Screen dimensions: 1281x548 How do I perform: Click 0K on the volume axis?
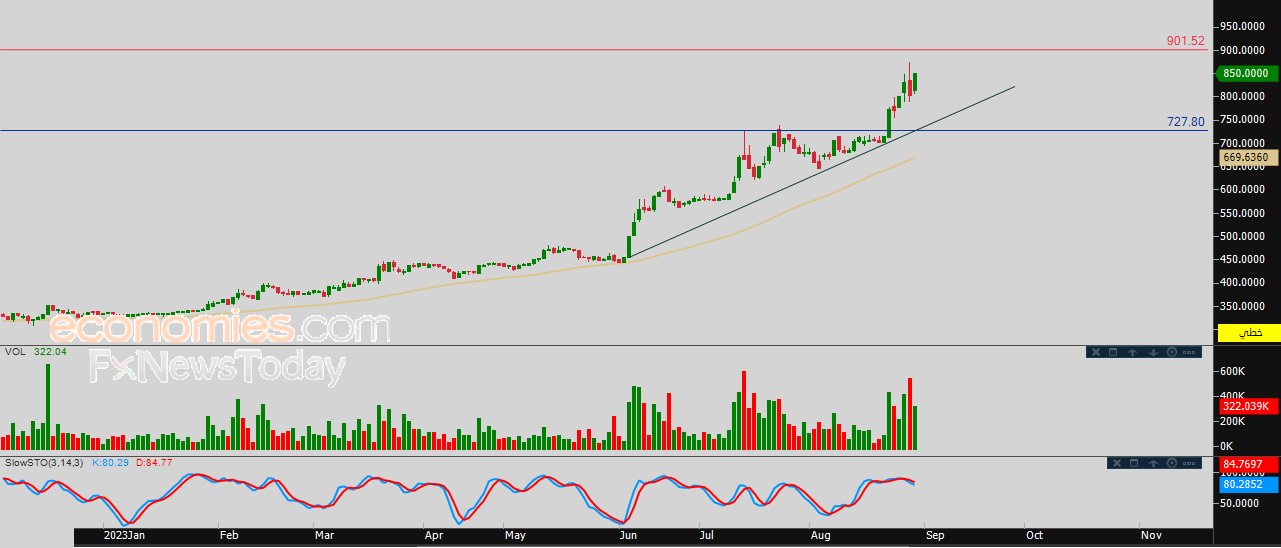pos(1227,446)
